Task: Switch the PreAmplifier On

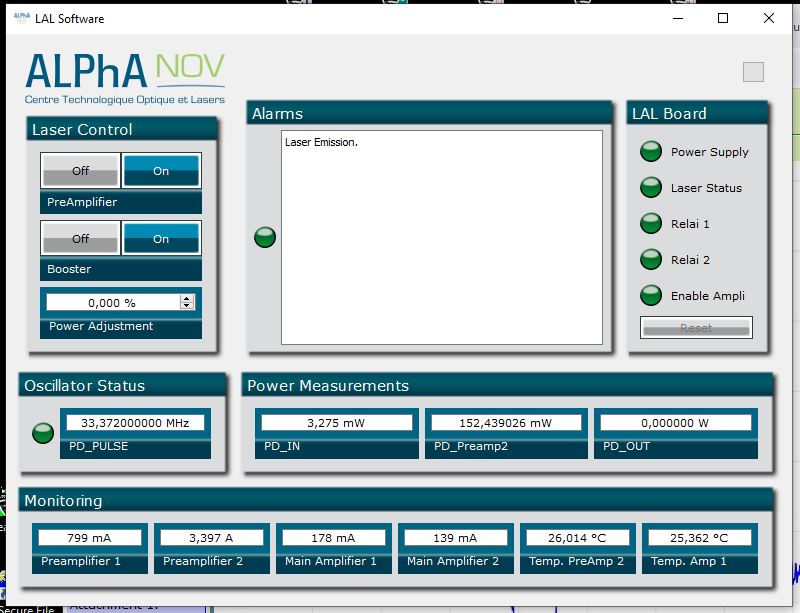Action: [x=161, y=171]
